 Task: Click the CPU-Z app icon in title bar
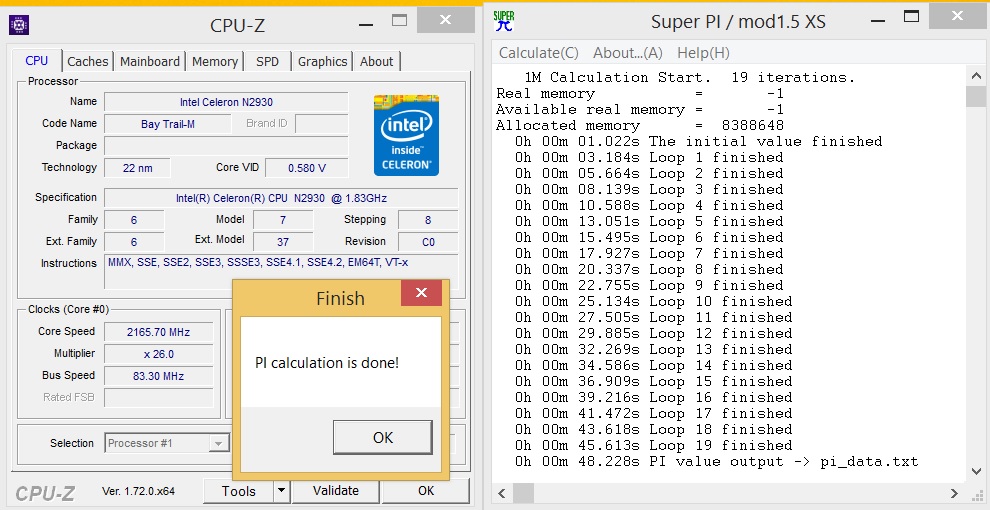19,25
